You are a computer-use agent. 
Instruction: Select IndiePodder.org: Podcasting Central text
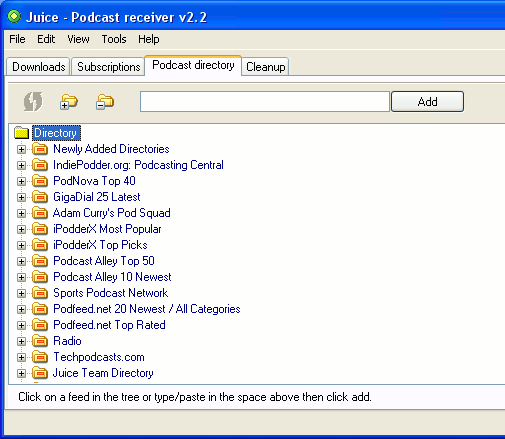point(138,165)
